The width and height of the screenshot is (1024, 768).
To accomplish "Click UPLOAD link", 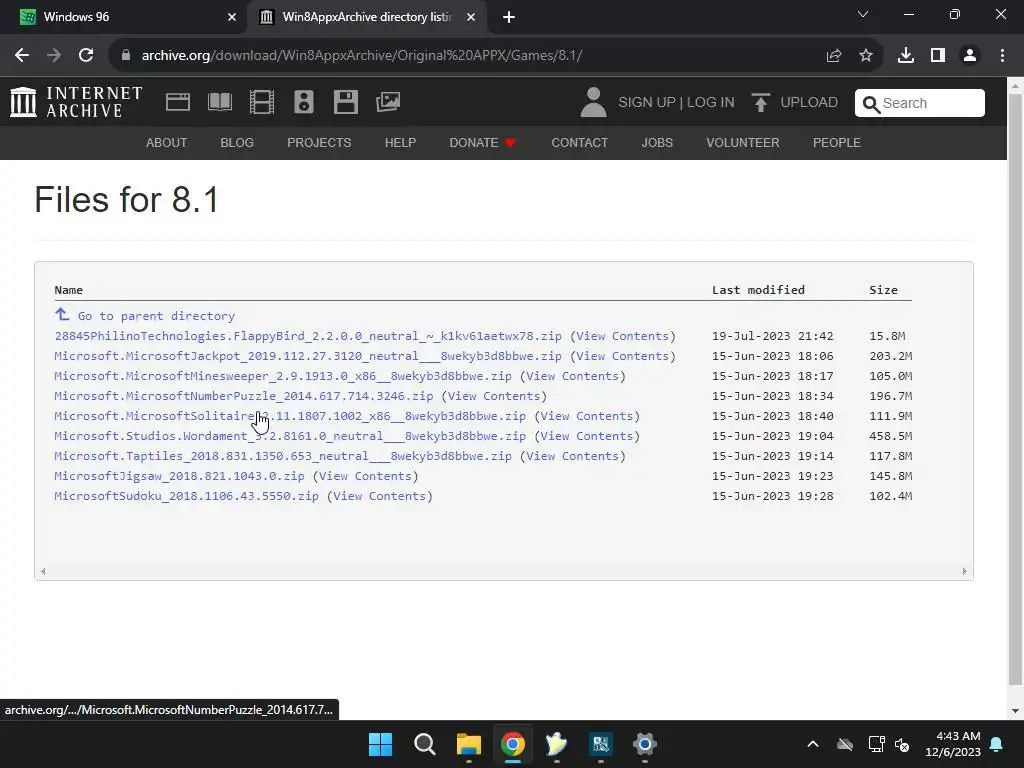I will tap(809, 103).
